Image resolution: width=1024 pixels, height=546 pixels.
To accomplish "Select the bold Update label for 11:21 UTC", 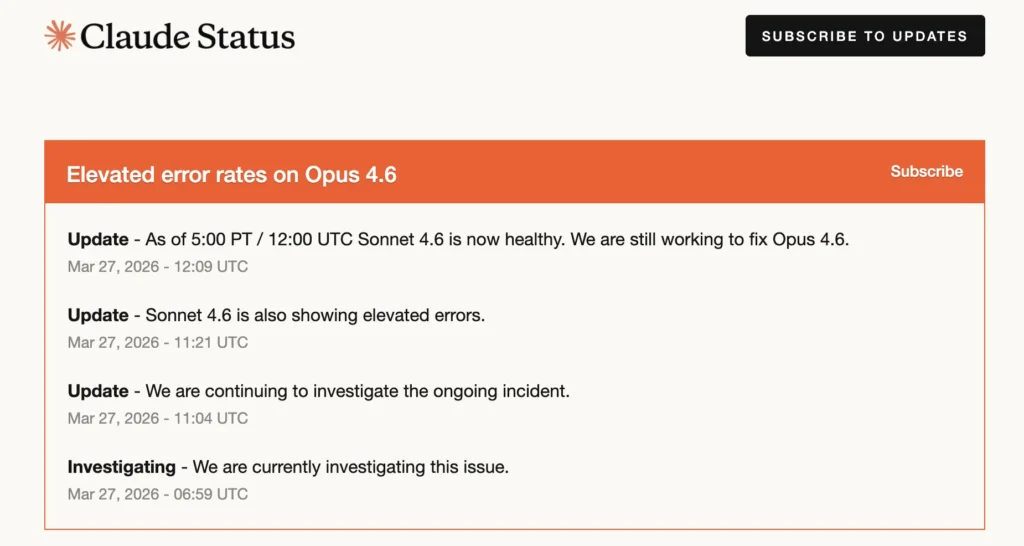I will (x=98, y=315).
